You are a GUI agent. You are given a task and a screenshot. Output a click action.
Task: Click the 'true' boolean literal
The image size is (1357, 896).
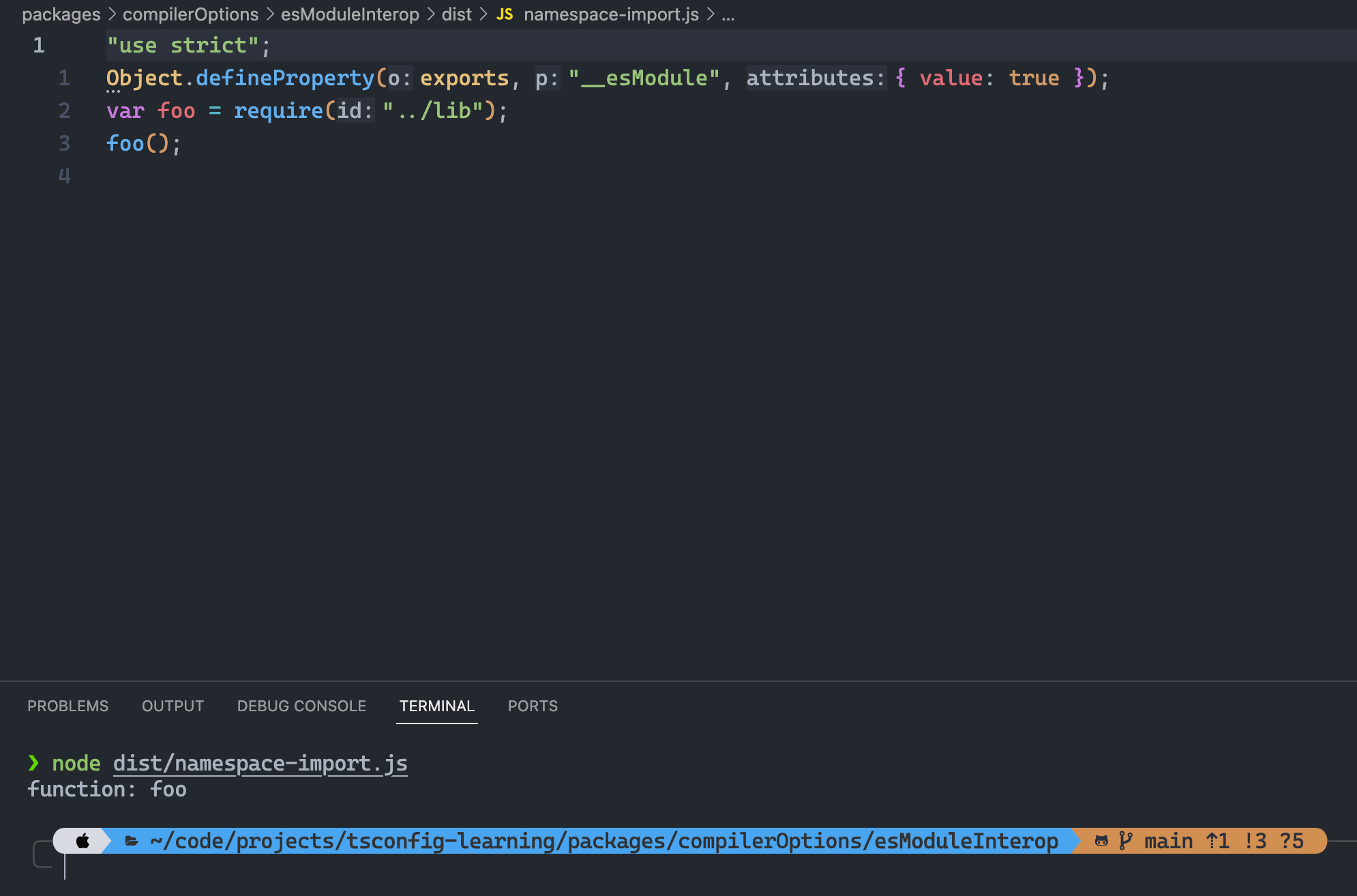click(1034, 78)
